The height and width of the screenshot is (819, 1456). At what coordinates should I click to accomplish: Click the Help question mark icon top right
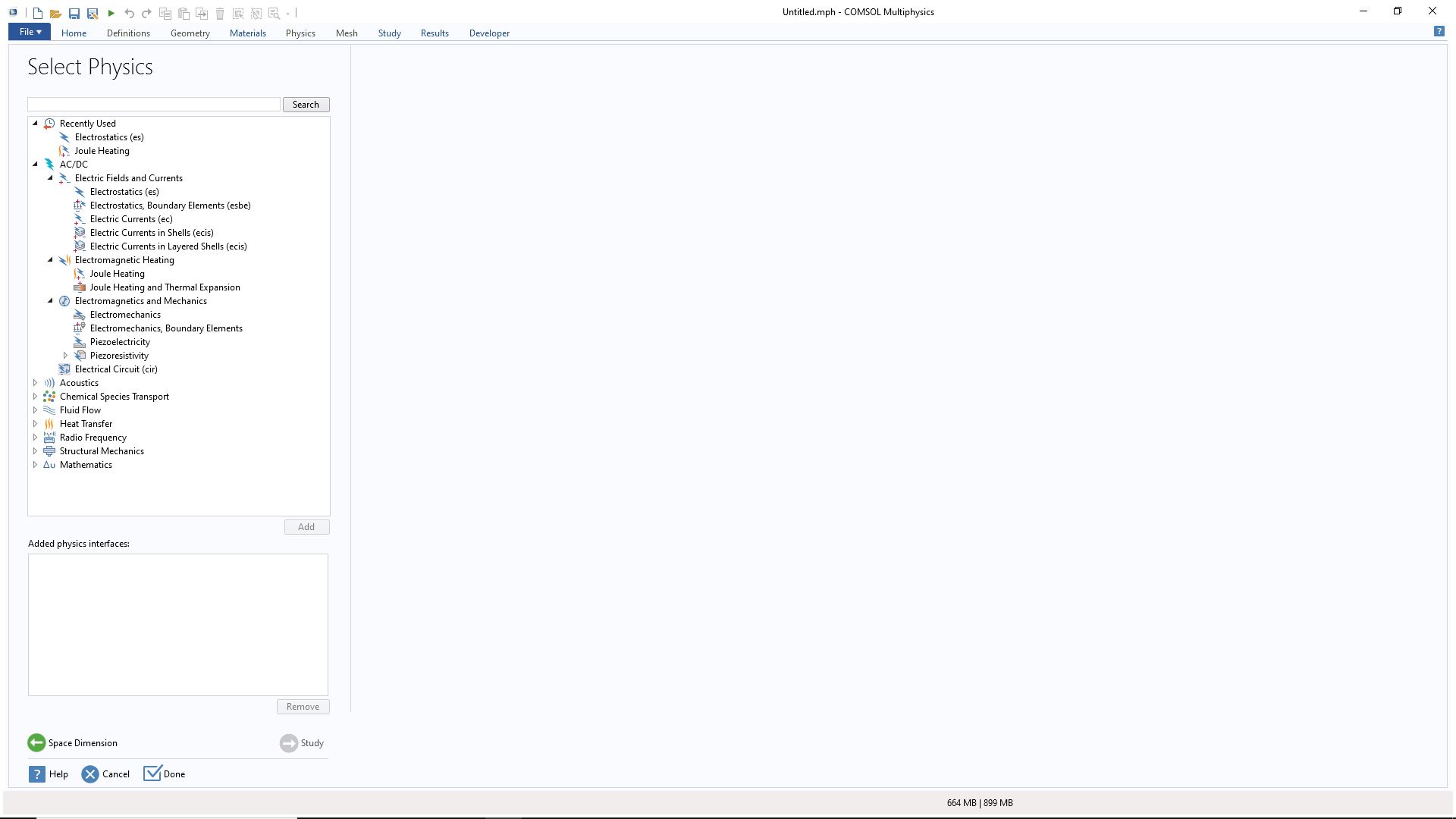(x=1439, y=31)
